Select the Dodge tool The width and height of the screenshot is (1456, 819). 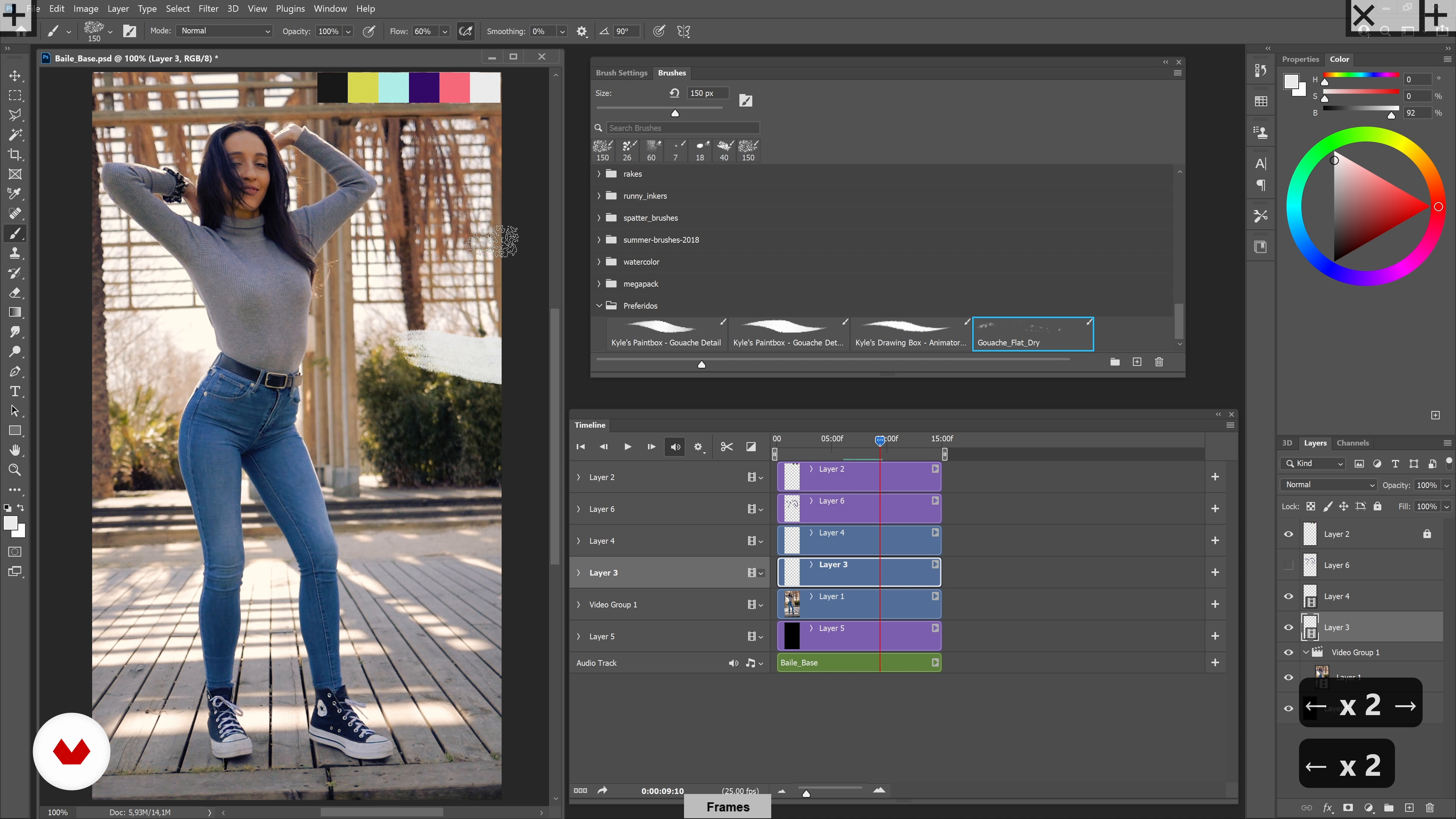coord(15,351)
